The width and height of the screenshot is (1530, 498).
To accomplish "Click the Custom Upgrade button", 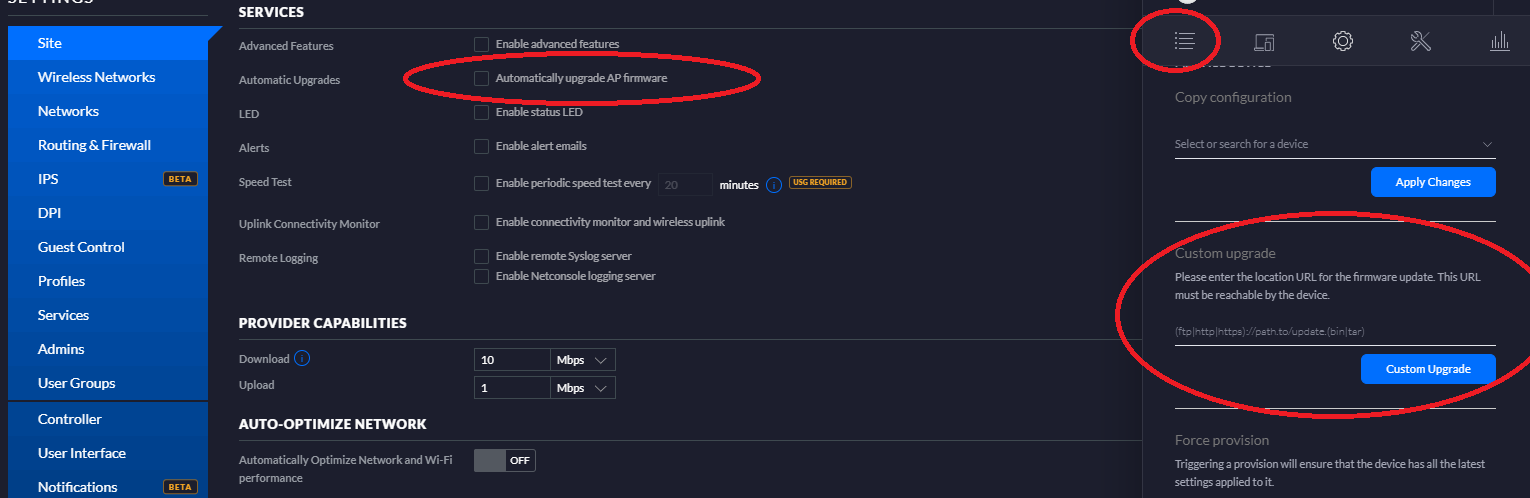I will pyautogui.click(x=1428, y=369).
